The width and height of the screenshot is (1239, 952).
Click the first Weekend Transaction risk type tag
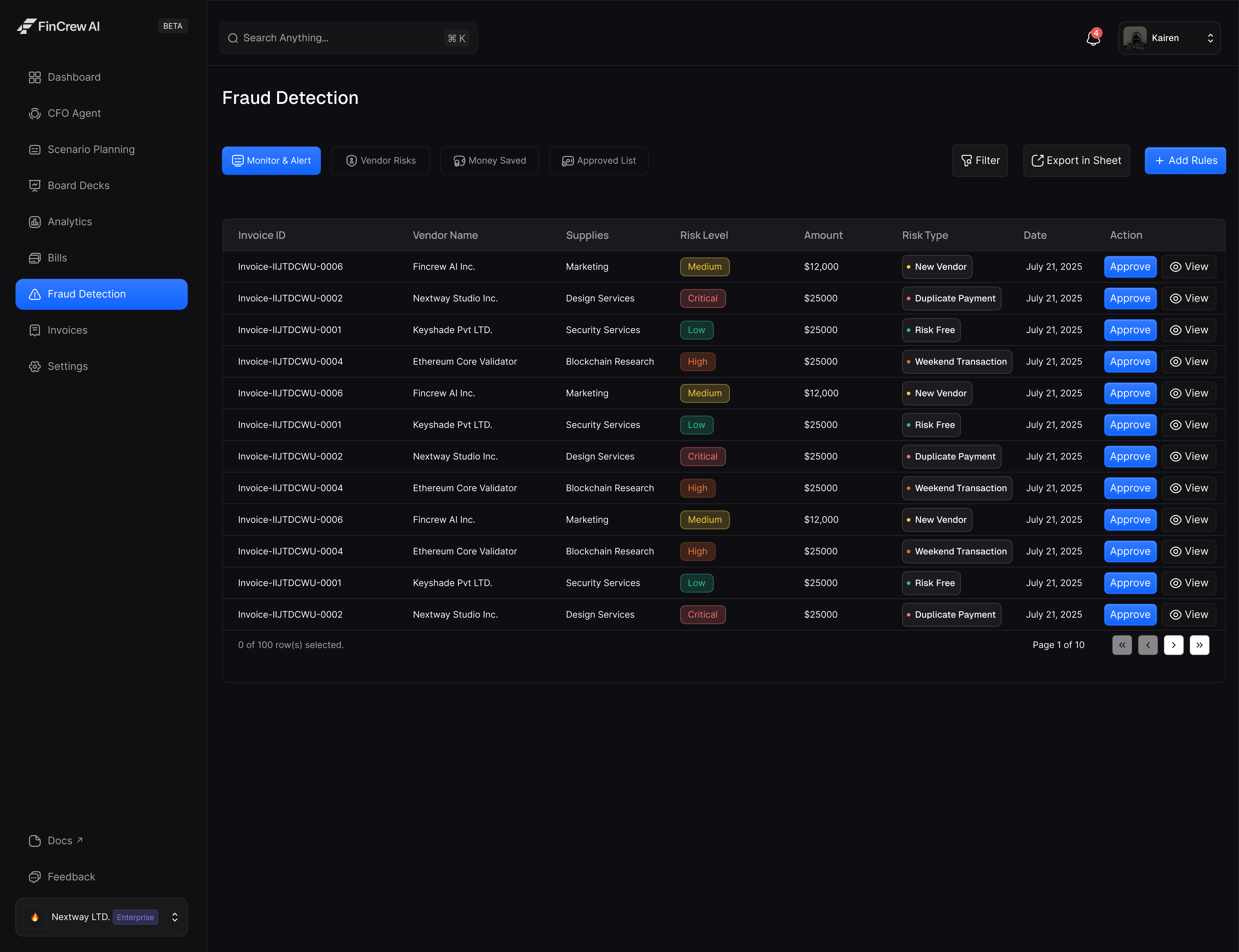[x=957, y=362]
